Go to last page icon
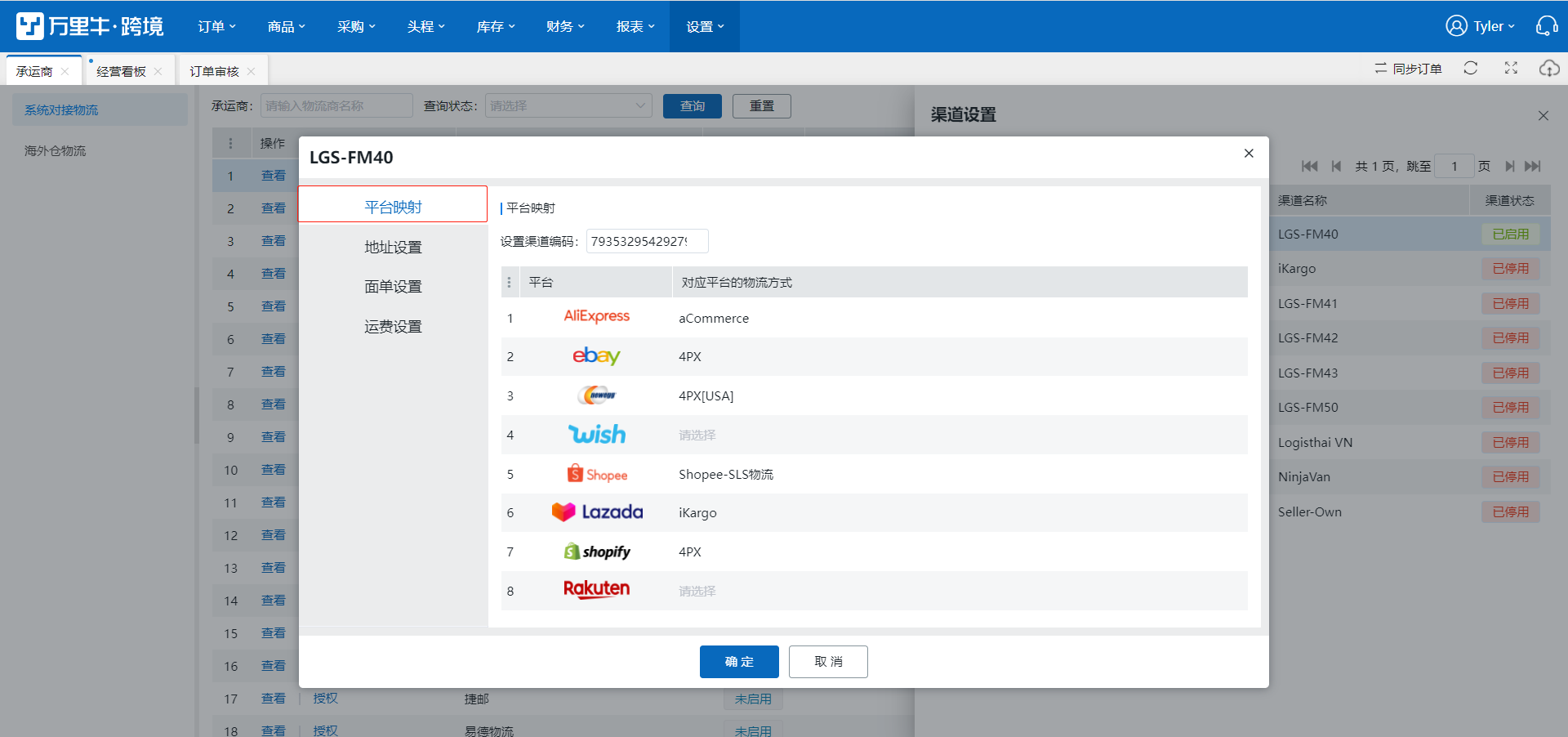 click(1533, 167)
